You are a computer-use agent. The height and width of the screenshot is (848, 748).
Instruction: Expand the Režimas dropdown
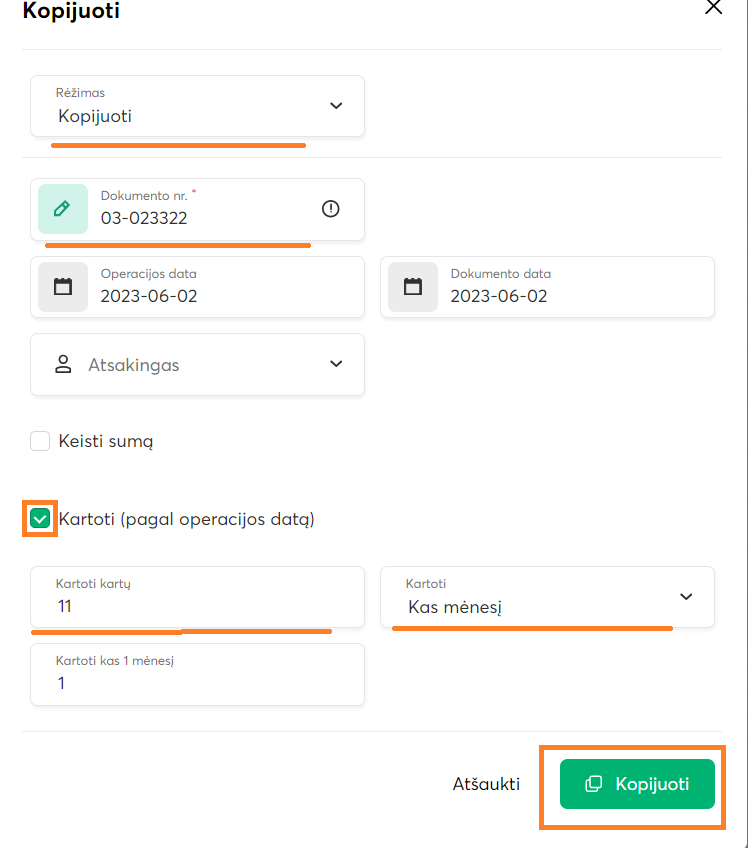pyautogui.click(x=335, y=106)
